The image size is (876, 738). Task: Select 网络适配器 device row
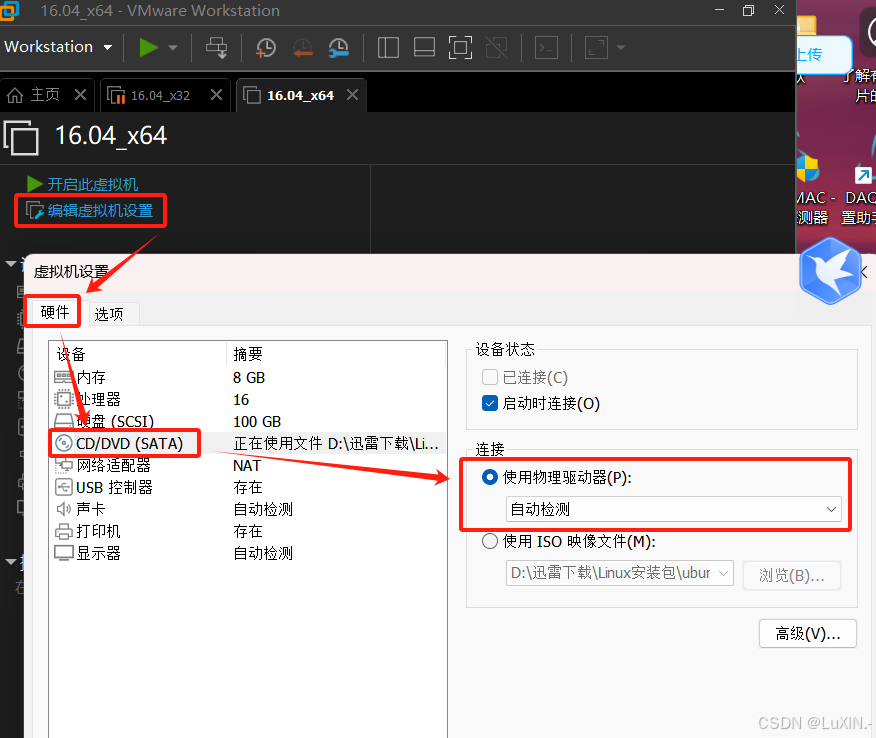click(x=113, y=465)
